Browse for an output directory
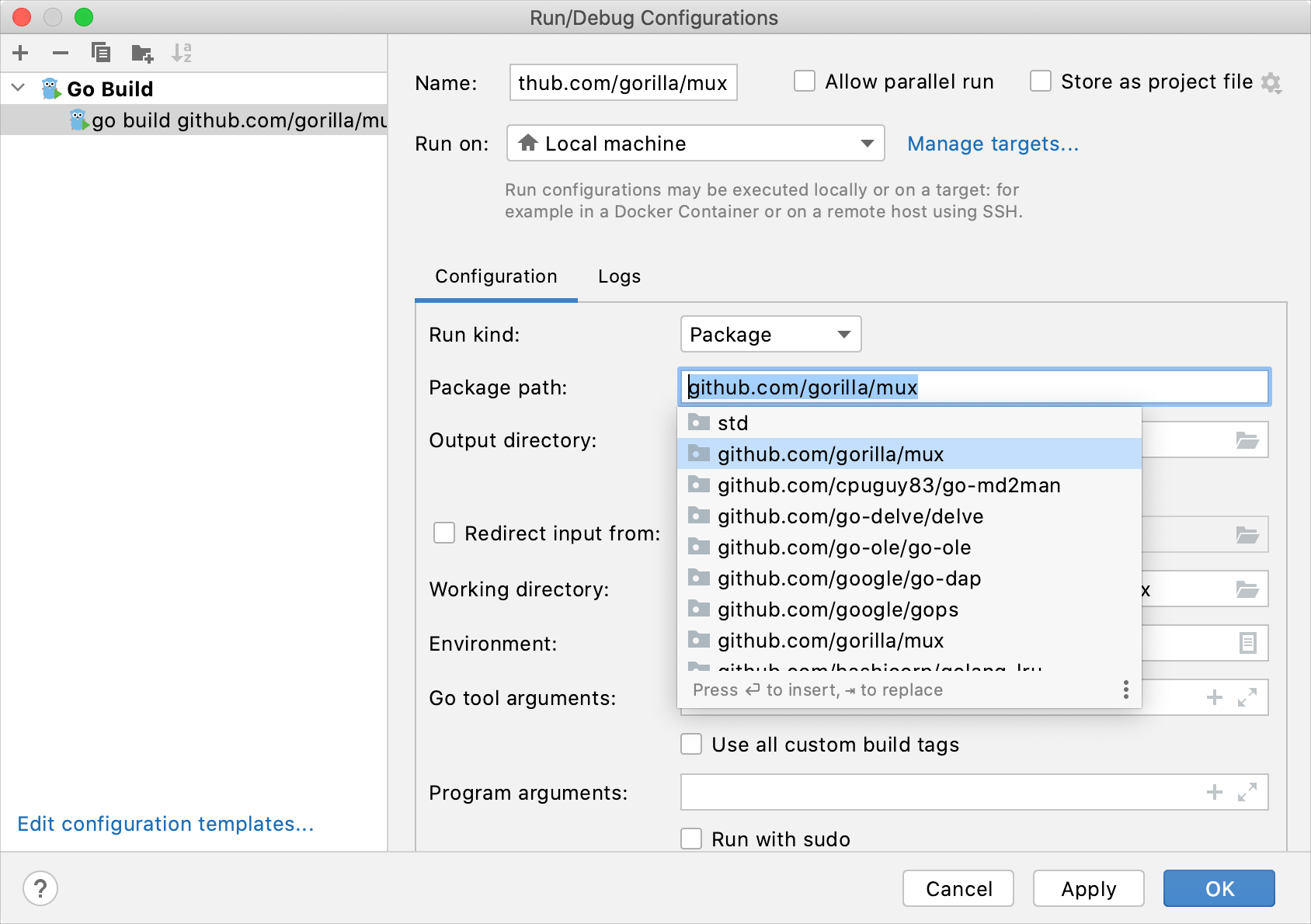Screen dimensions: 1311x924 [x=1247, y=439]
